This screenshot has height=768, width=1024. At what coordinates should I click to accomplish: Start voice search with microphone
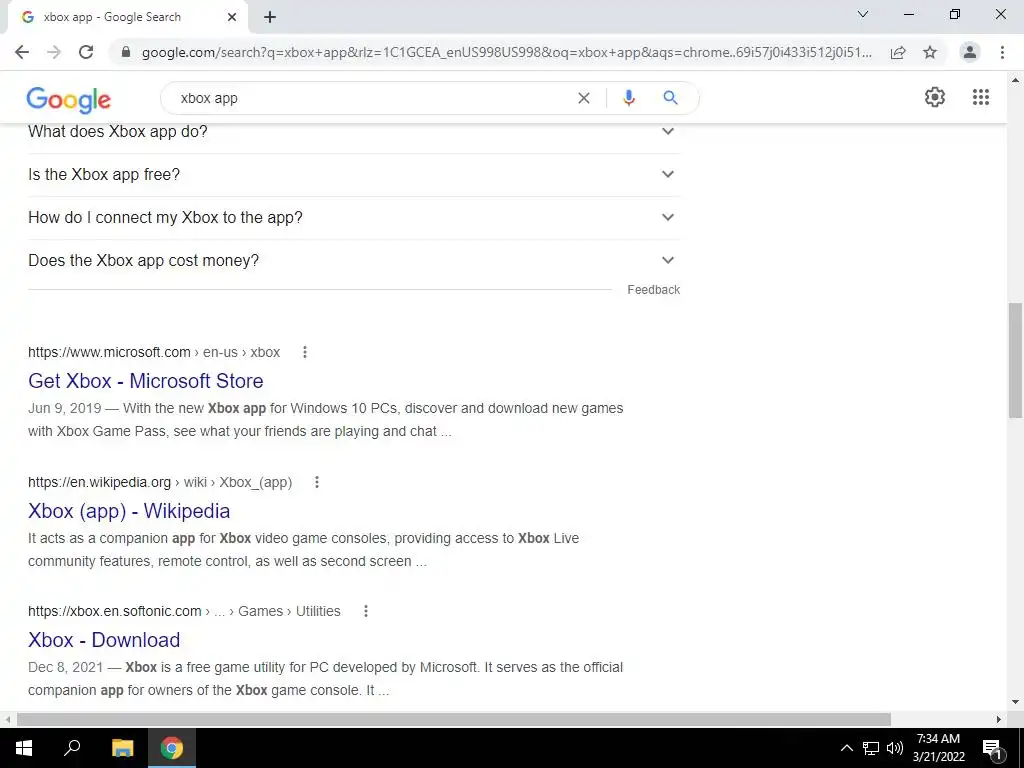point(628,98)
